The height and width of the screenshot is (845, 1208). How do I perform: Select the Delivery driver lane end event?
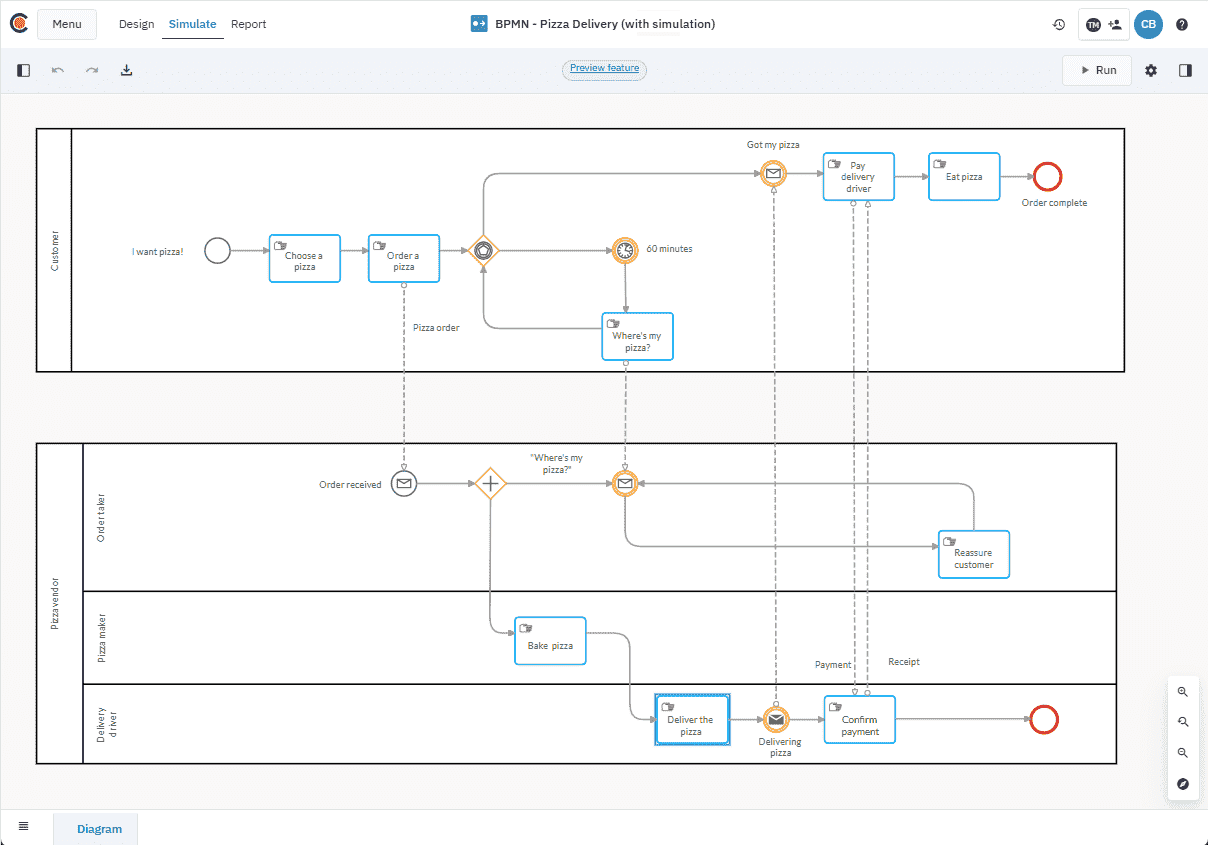click(x=1044, y=719)
